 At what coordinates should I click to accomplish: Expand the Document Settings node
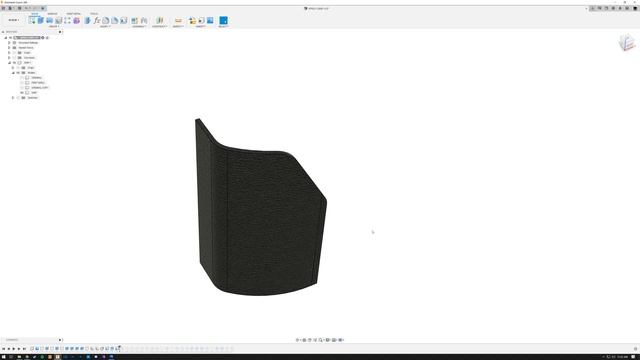(x=9, y=42)
